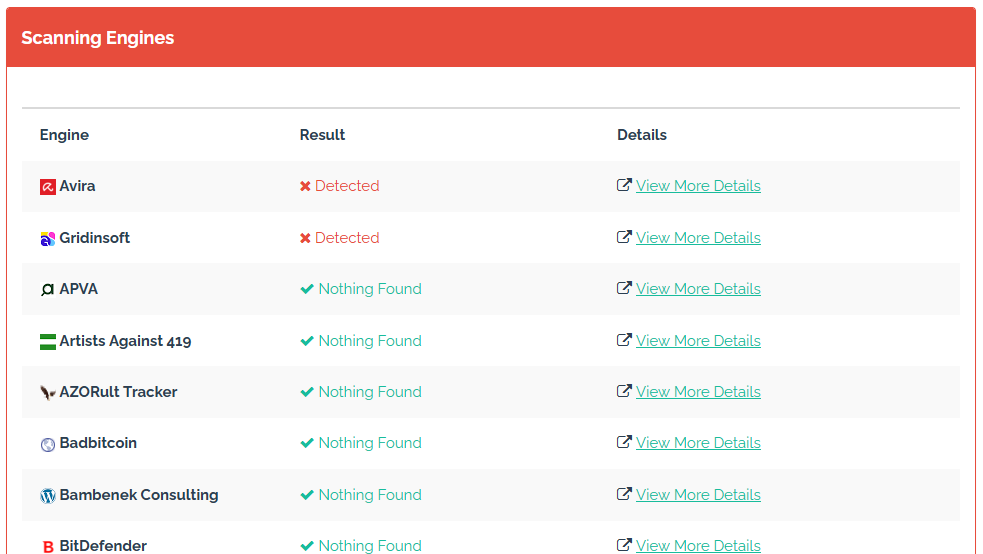Image resolution: width=983 pixels, height=554 pixels.
Task: Open View More Details for Avira
Action: pyautogui.click(x=698, y=186)
